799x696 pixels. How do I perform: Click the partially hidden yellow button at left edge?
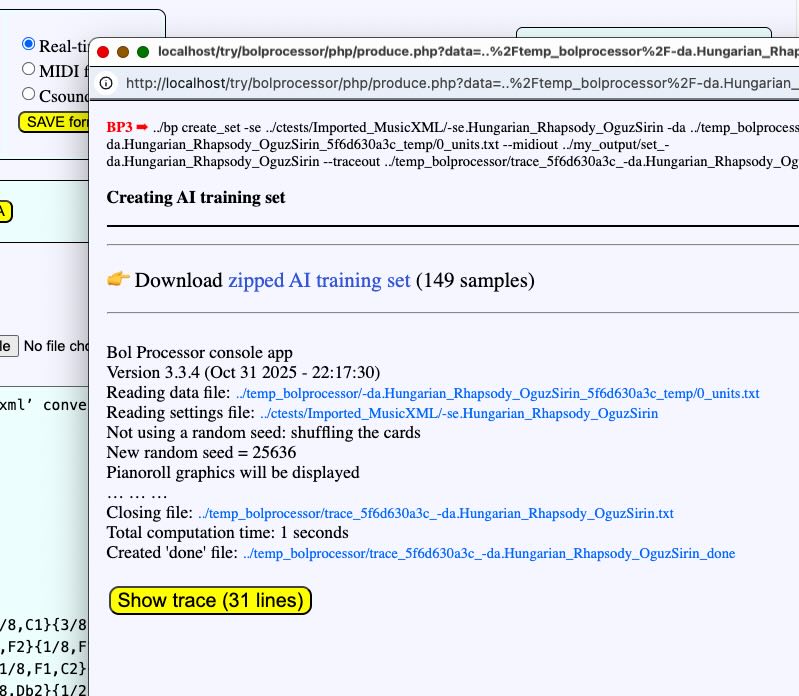pyautogui.click(x=6, y=211)
